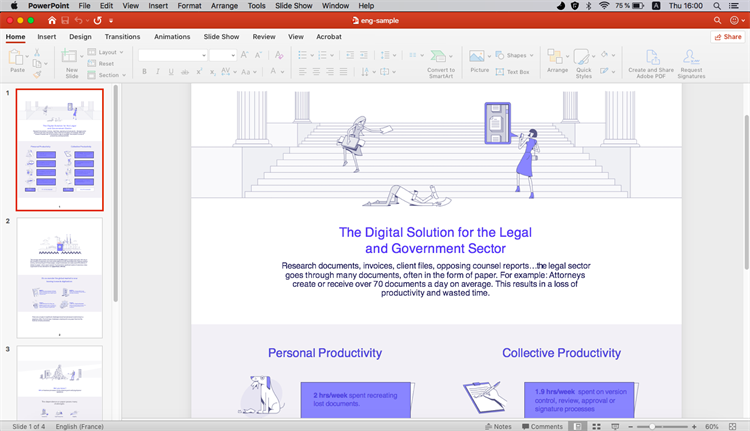
Task: Toggle the Notes pane
Action: tap(498, 426)
